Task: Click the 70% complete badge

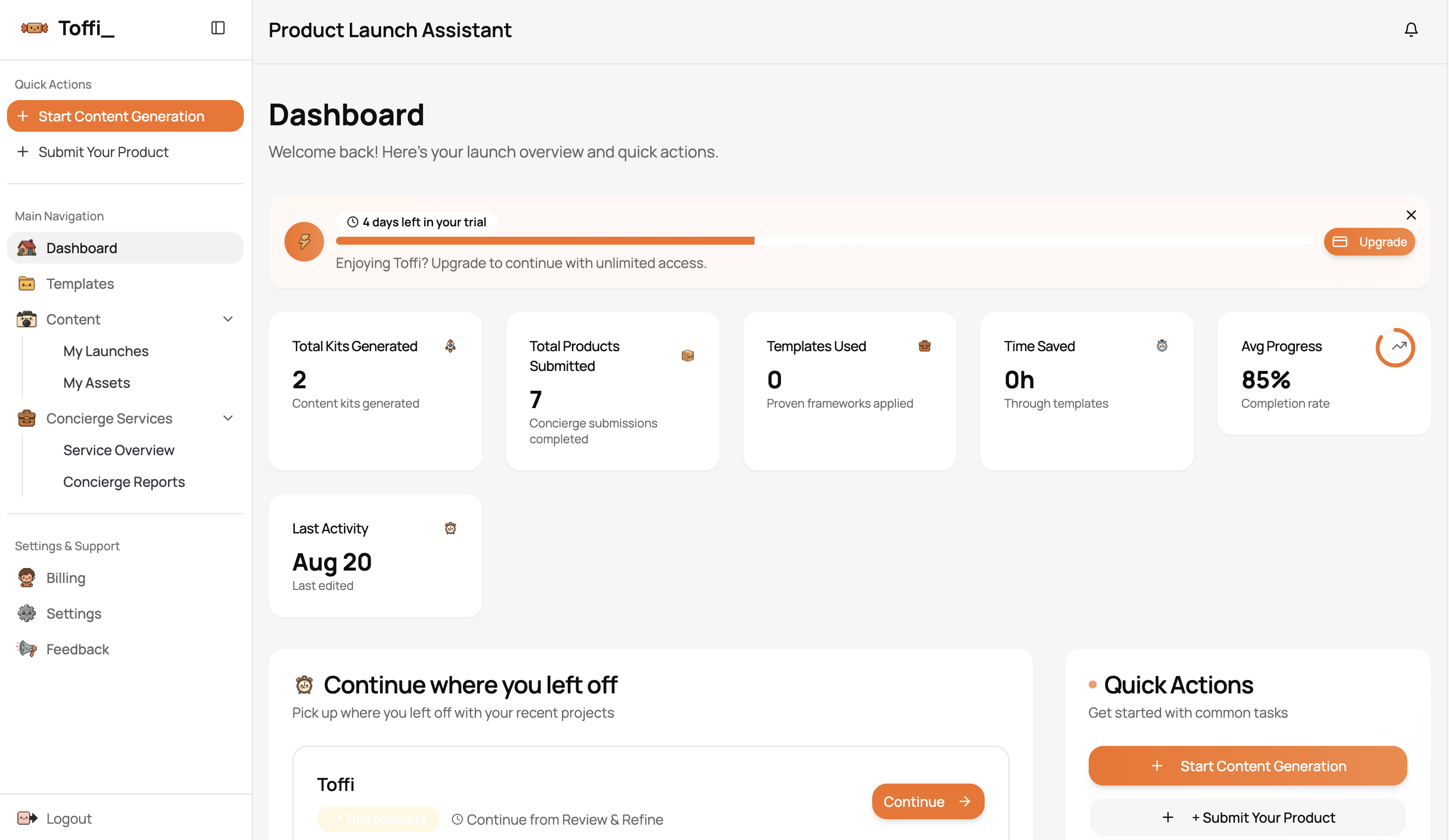Action: (378, 819)
